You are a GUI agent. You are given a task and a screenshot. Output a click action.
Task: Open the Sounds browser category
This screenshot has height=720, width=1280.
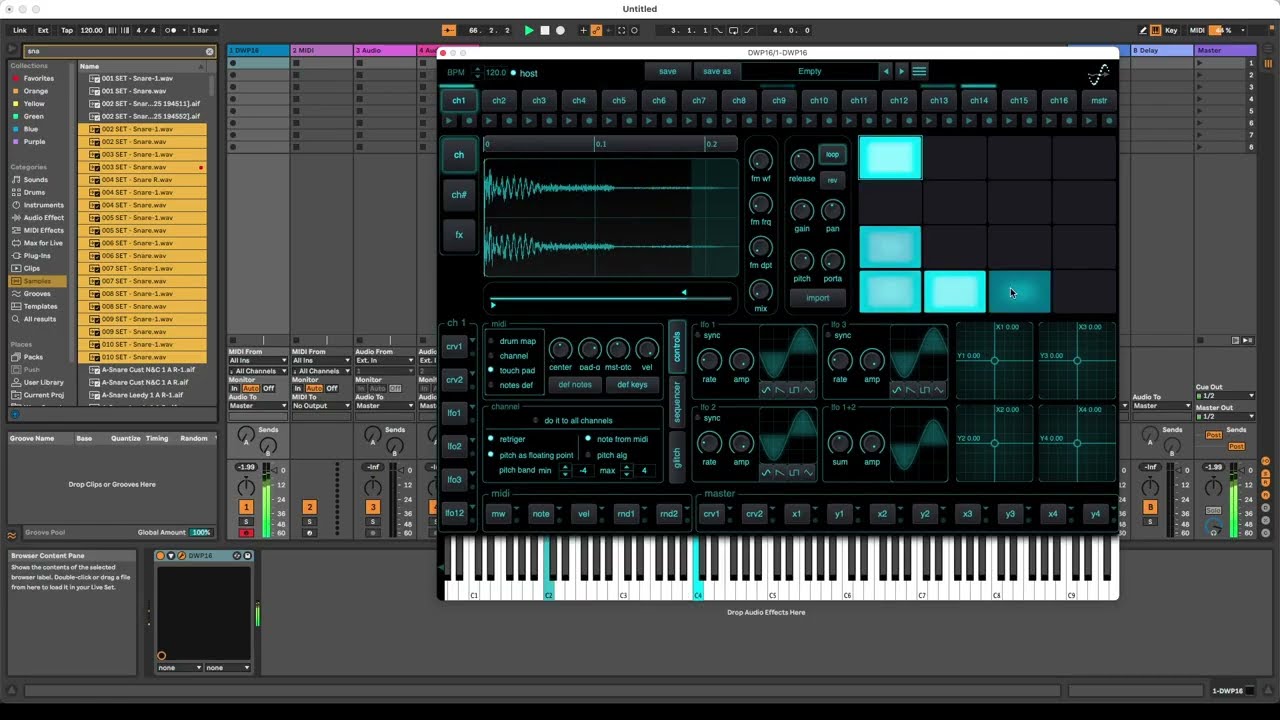pyautogui.click(x=35, y=180)
